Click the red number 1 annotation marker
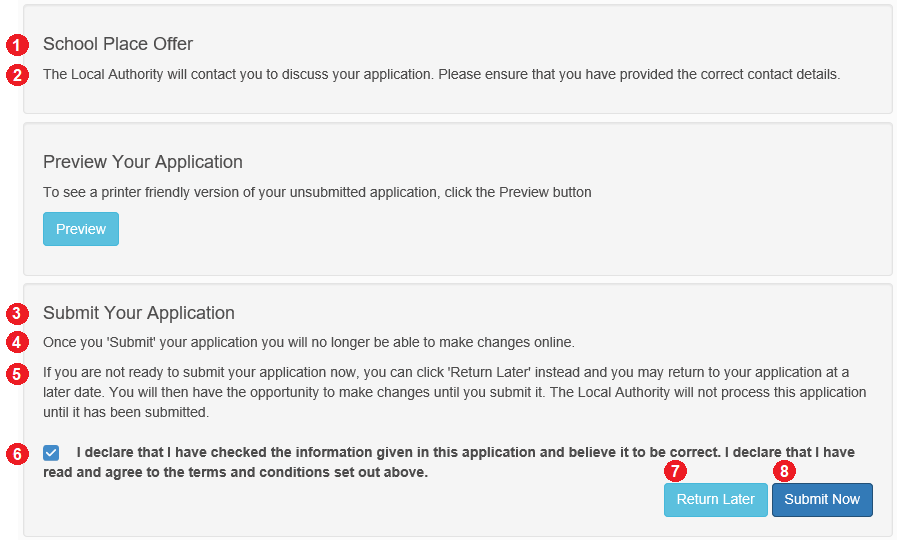 pyautogui.click(x=17, y=45)
